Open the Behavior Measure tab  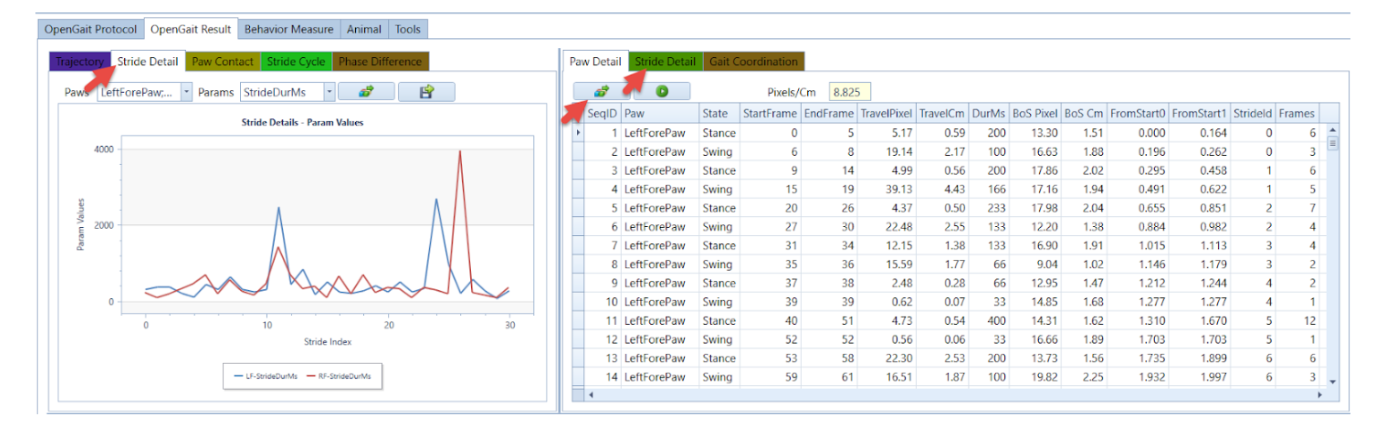point(289,29)
